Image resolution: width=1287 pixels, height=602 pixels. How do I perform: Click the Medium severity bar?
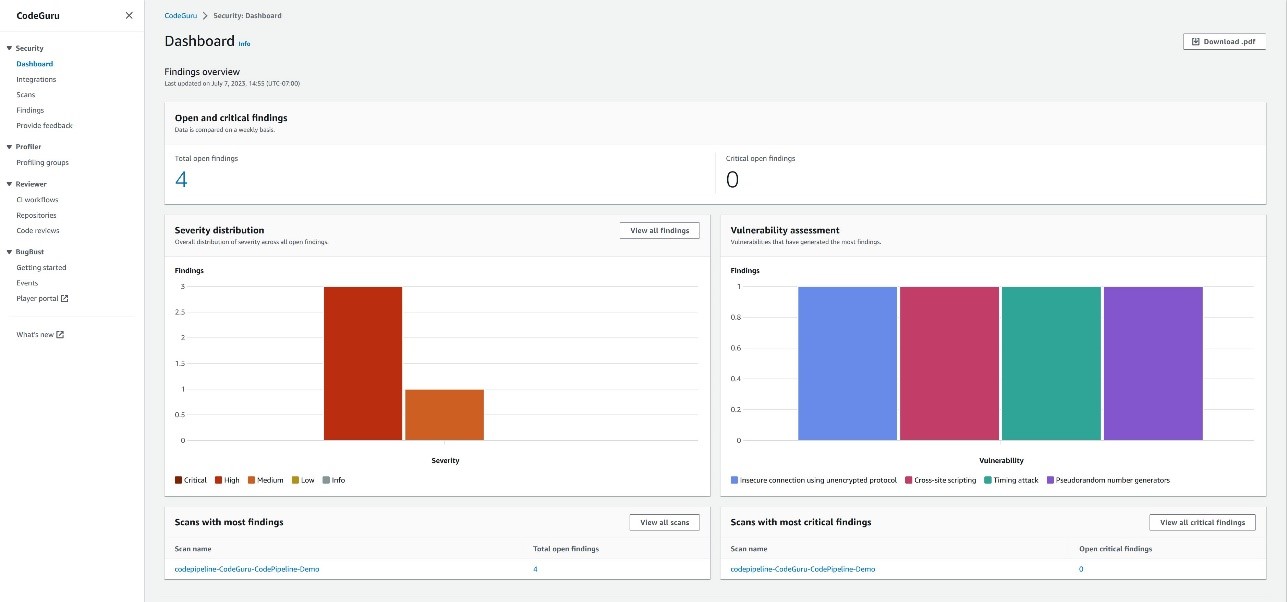pyautogui.click(x=444, y=414)
